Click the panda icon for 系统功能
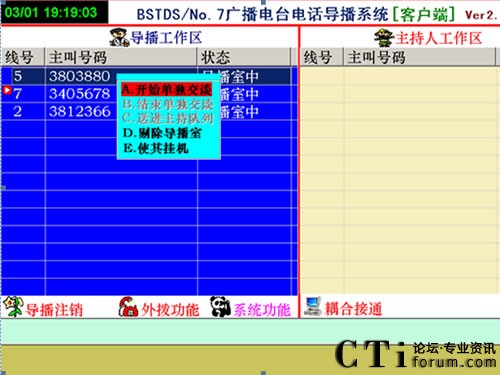The image size is (500, 375). (x=220, y=307)
